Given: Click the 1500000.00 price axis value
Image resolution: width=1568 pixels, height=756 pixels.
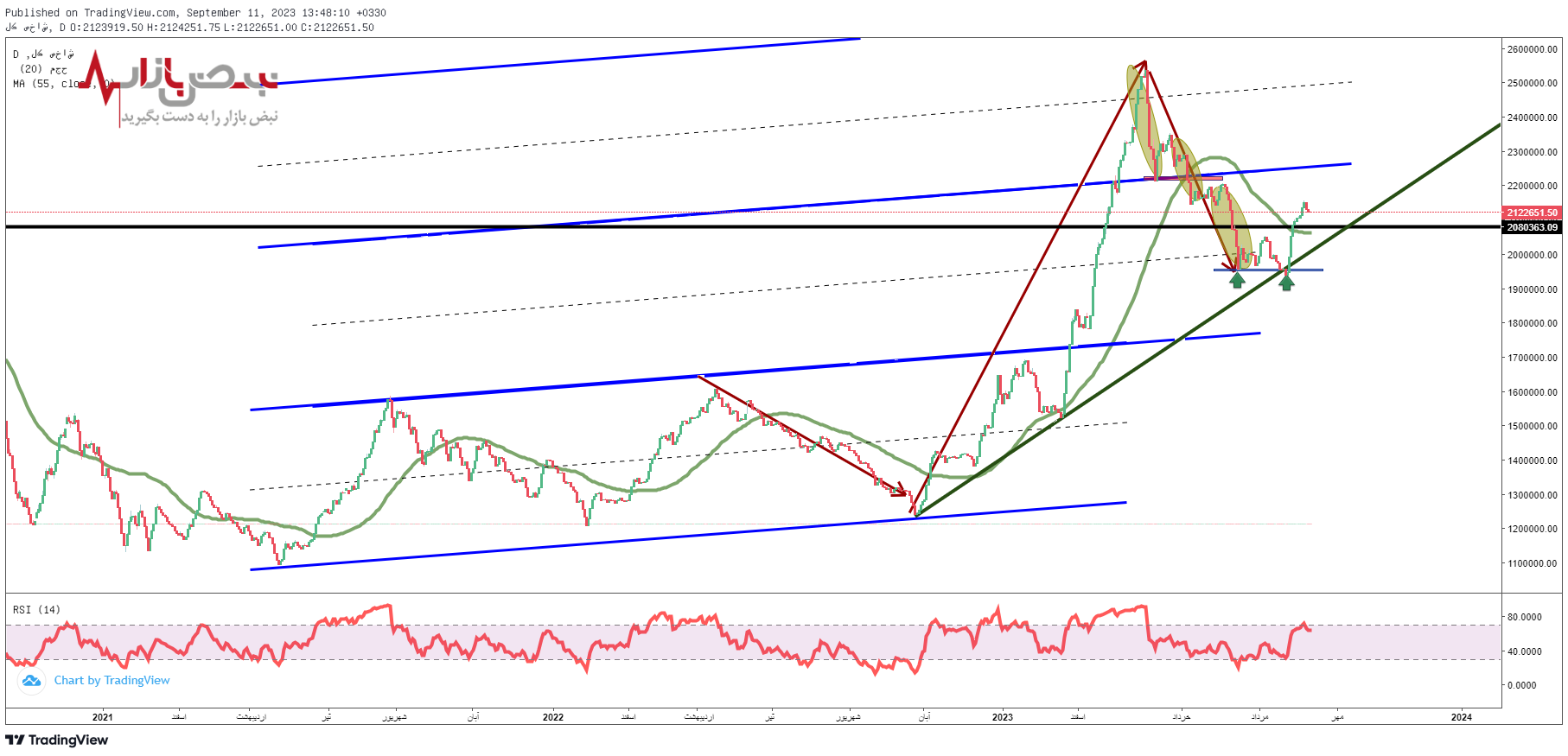Looking at the screenshot, I should click(x=1533, y=426).
